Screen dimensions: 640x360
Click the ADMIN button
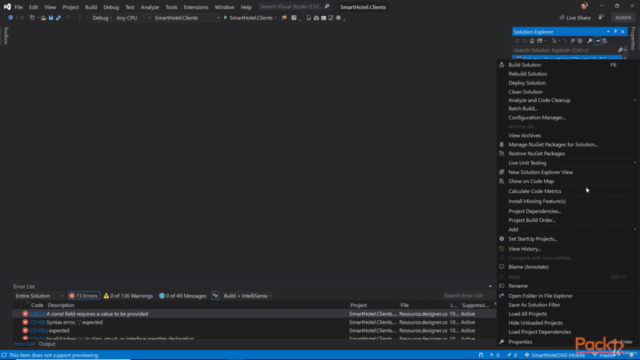coord(623,18)
